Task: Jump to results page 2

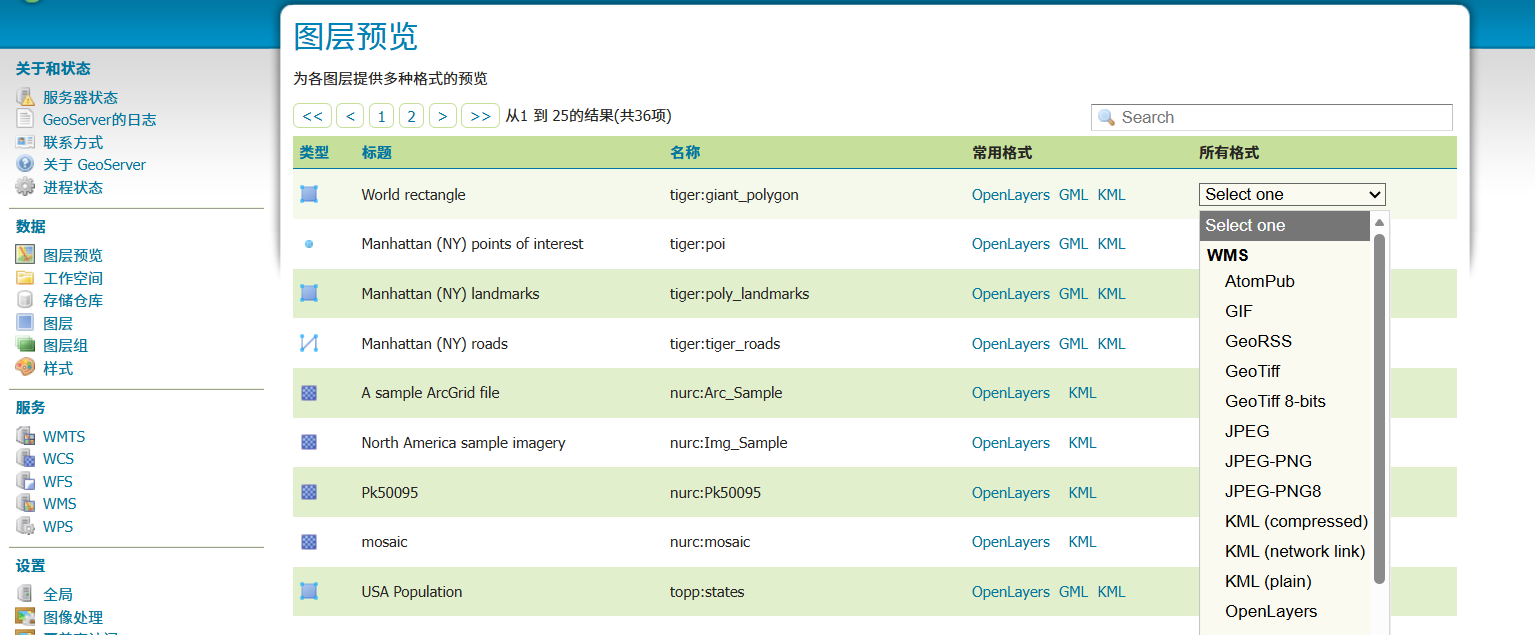Action: tap(411, 116)
